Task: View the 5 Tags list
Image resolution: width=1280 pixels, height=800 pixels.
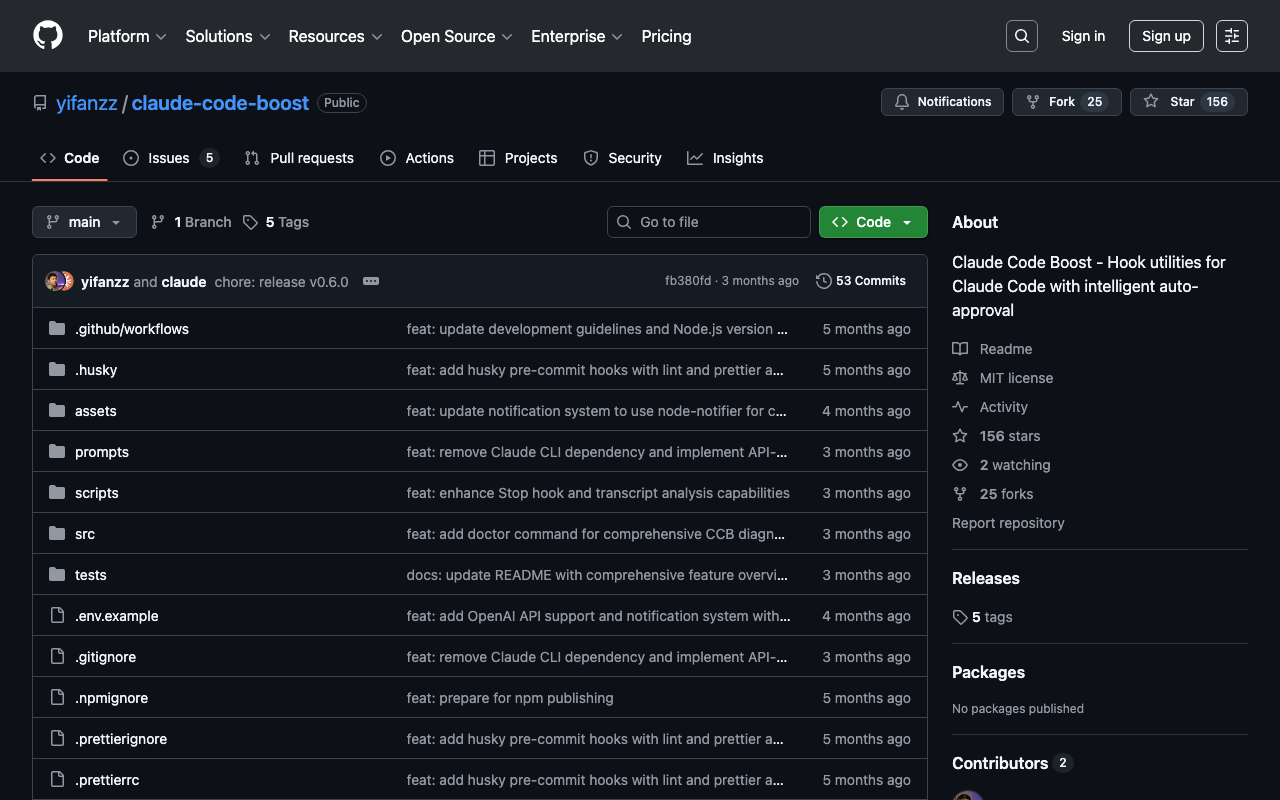Action: tap(276, 222)
